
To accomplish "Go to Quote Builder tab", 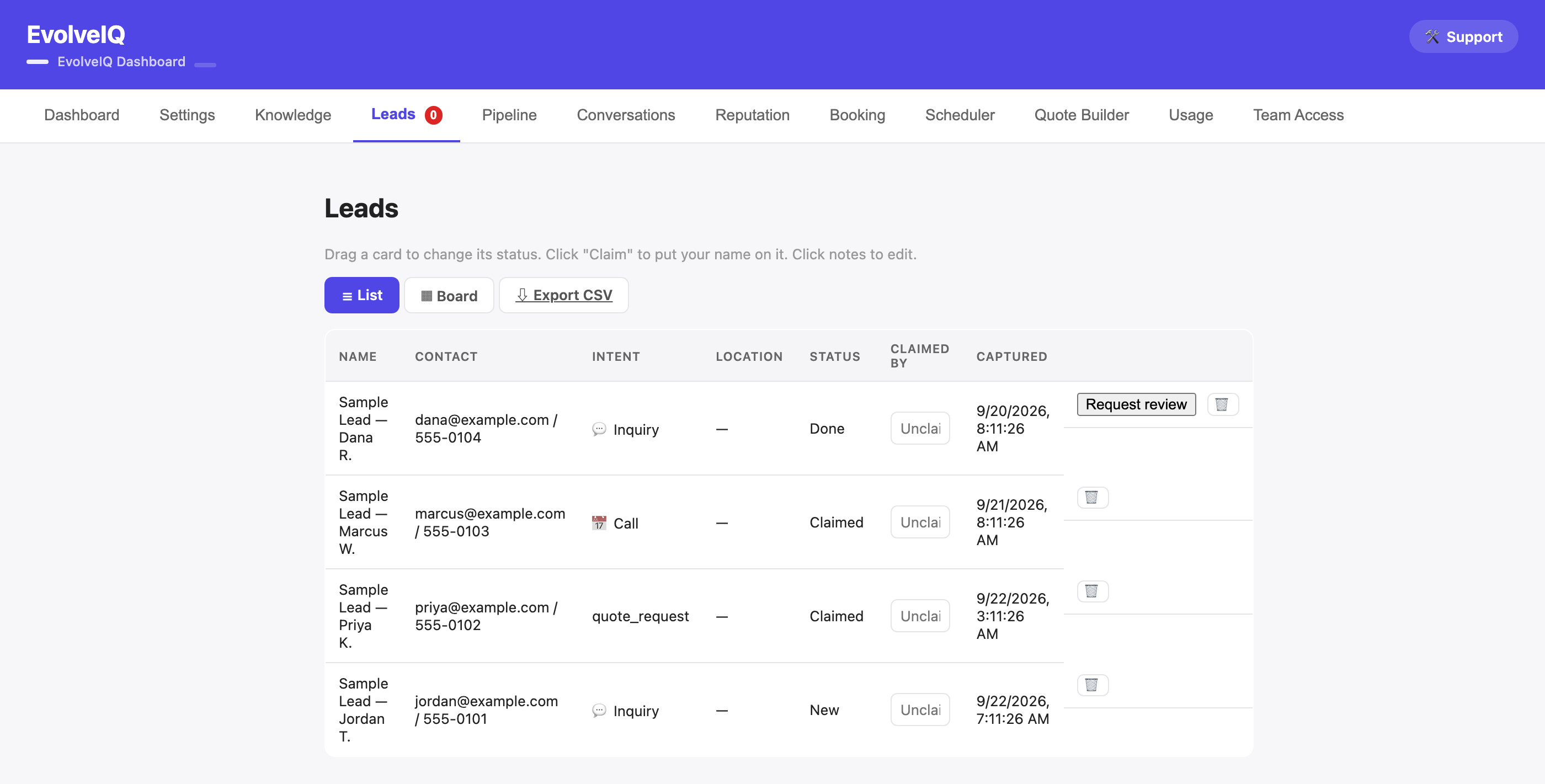I will click(1081, 115).
